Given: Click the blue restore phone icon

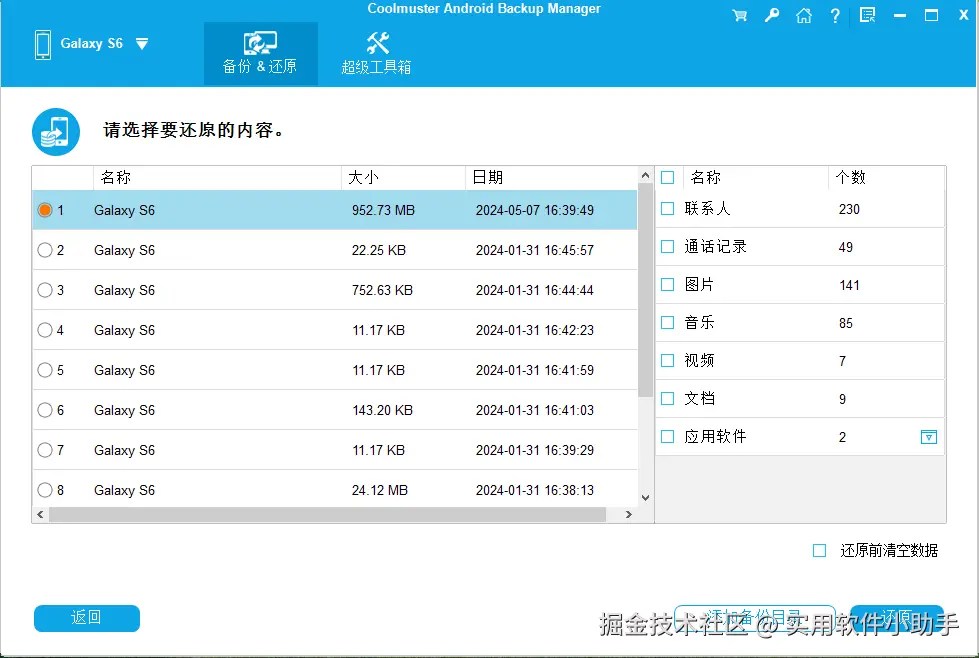Looking at the screenshot, I should (56, 132).
